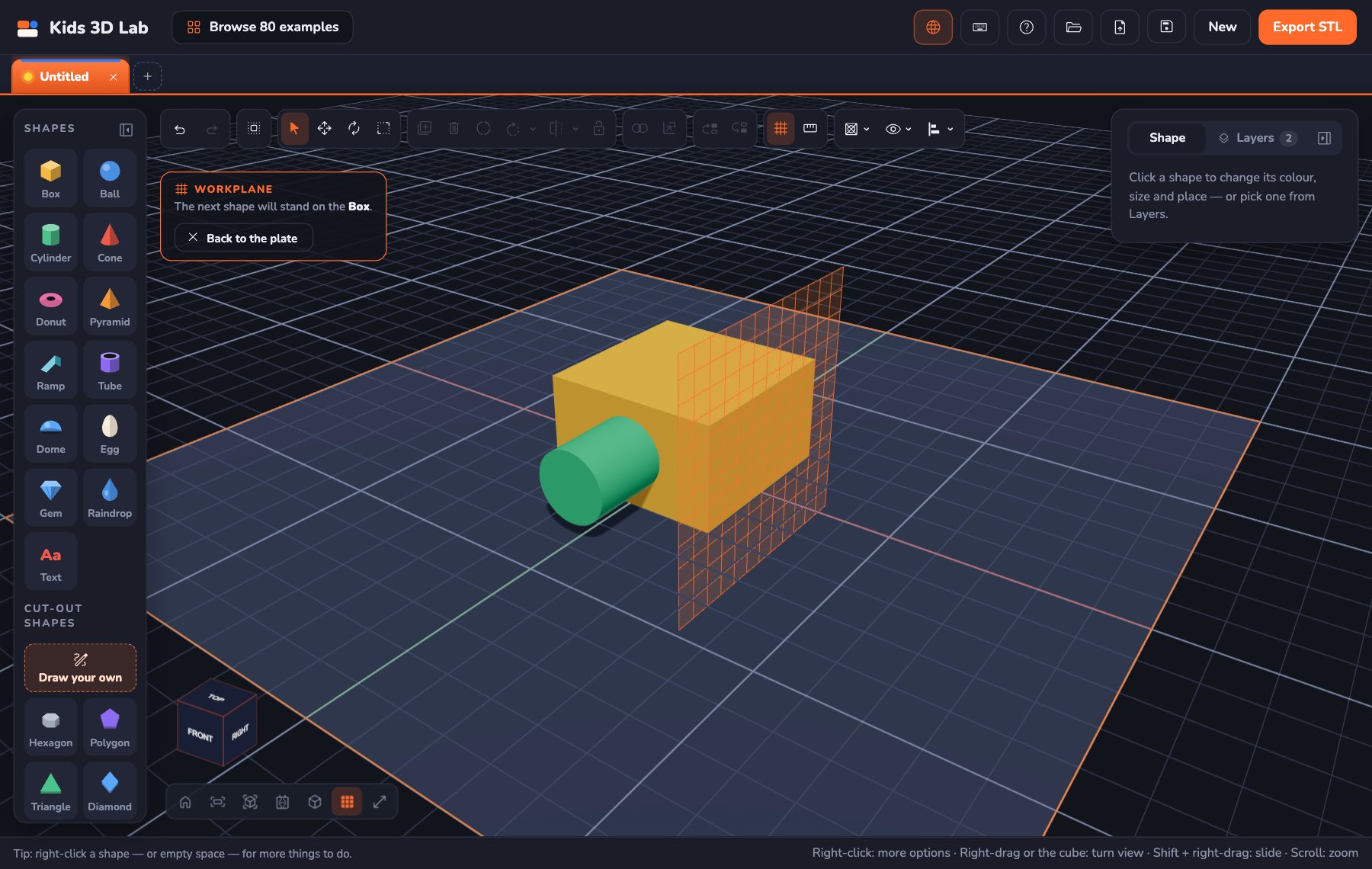Open the eye visibility dropdown
Image resolution: width=1372 pixels, height=869 pixels.
(898, 129)
